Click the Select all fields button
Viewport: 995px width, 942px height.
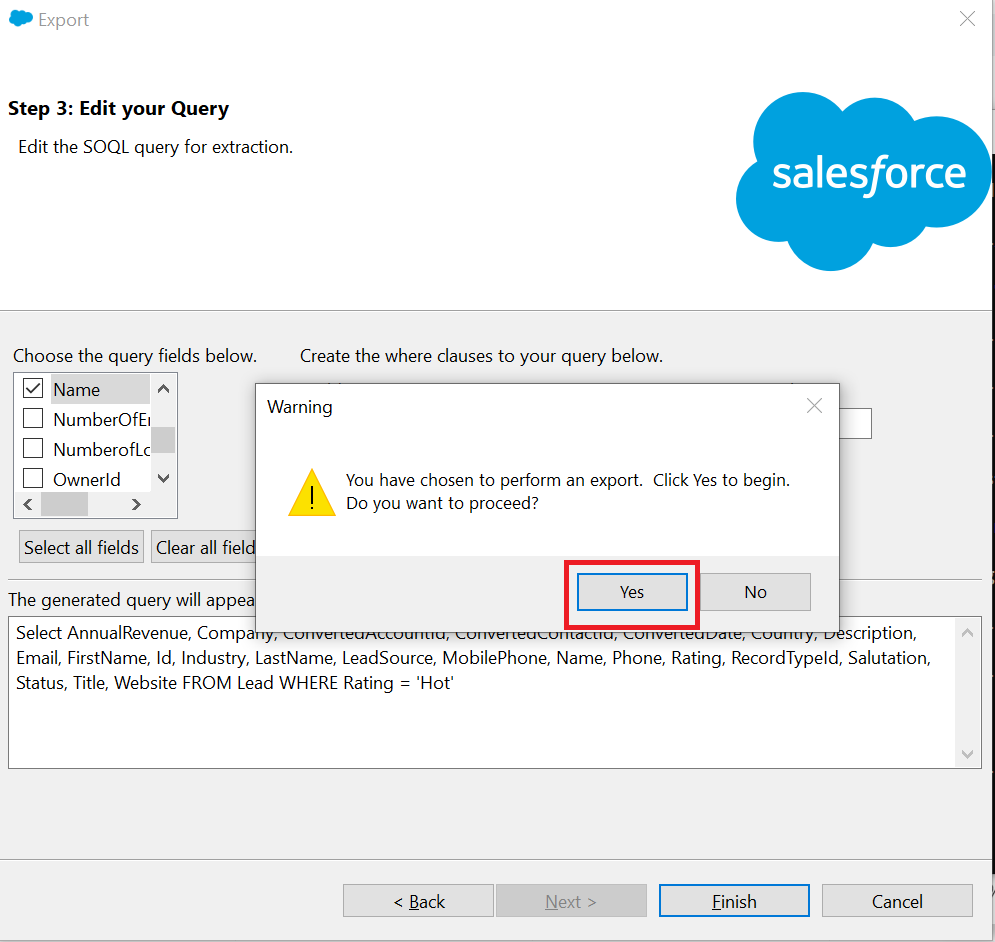click(81, 547)
